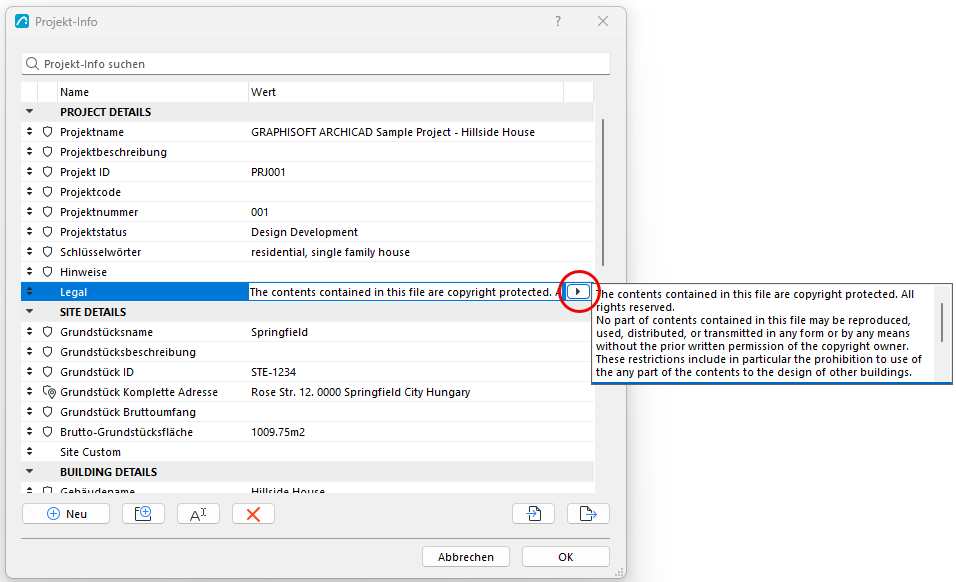
Task: Confirm the dialog with OK
Action: click(566, 556)
